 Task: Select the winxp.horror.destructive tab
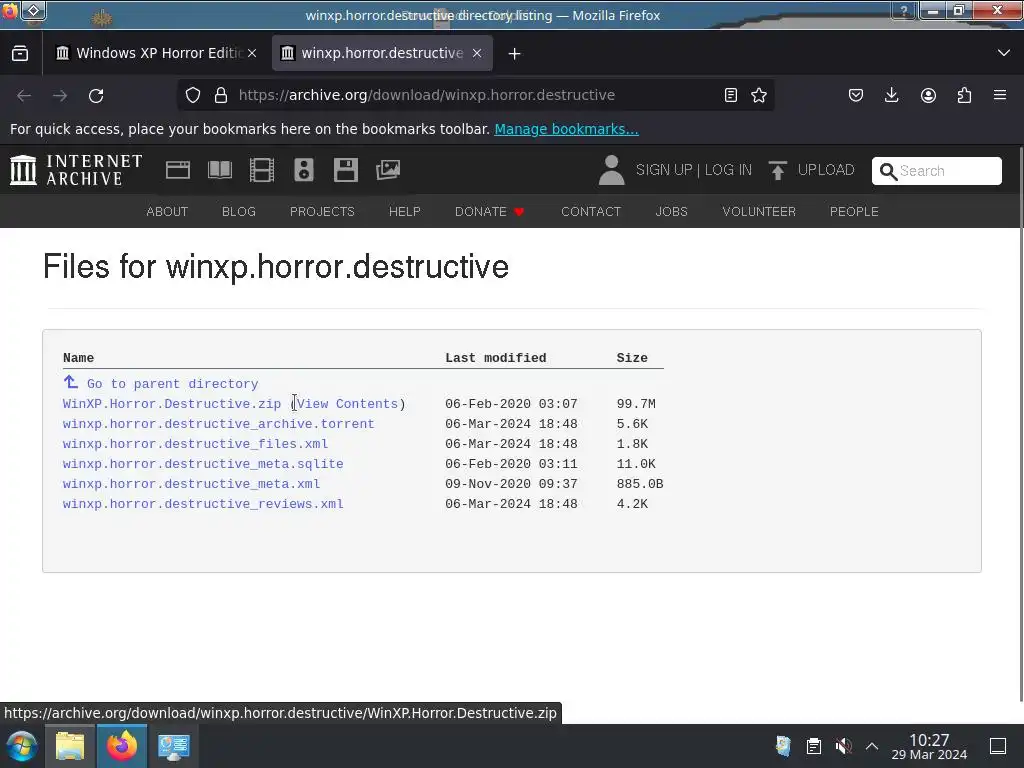(x=382, y=53)
